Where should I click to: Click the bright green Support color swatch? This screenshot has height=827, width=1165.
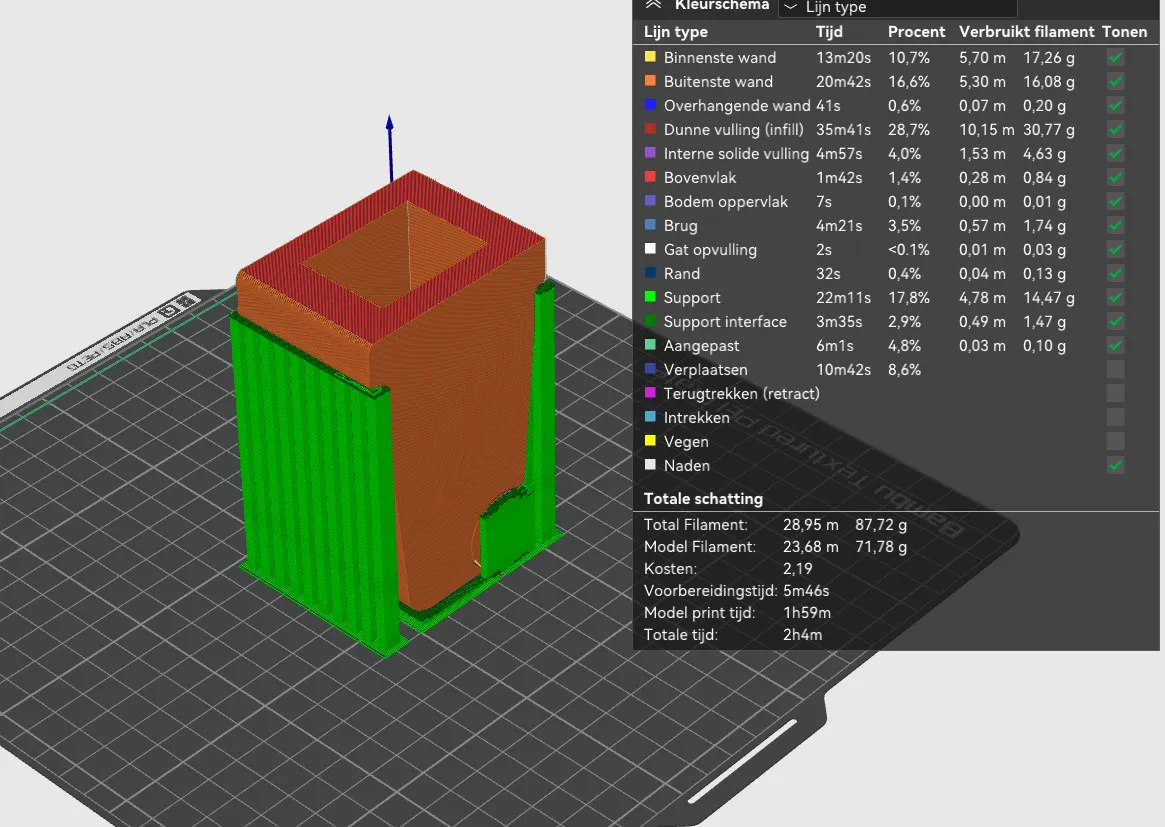click(650, 296)
